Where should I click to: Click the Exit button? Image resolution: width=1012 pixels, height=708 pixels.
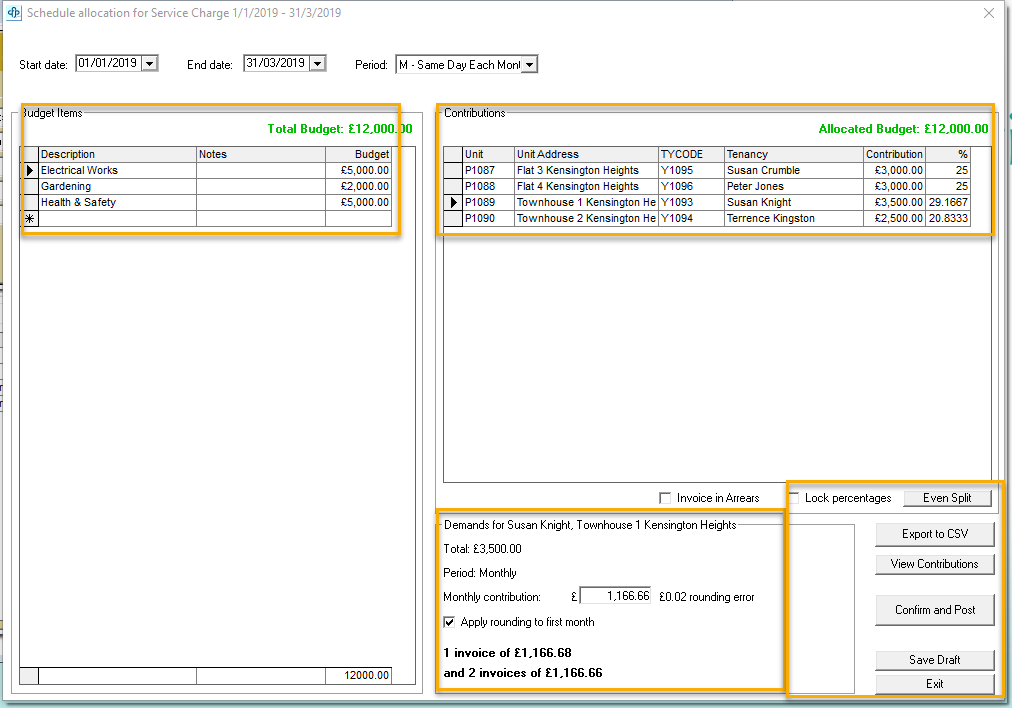pos(935,683)
